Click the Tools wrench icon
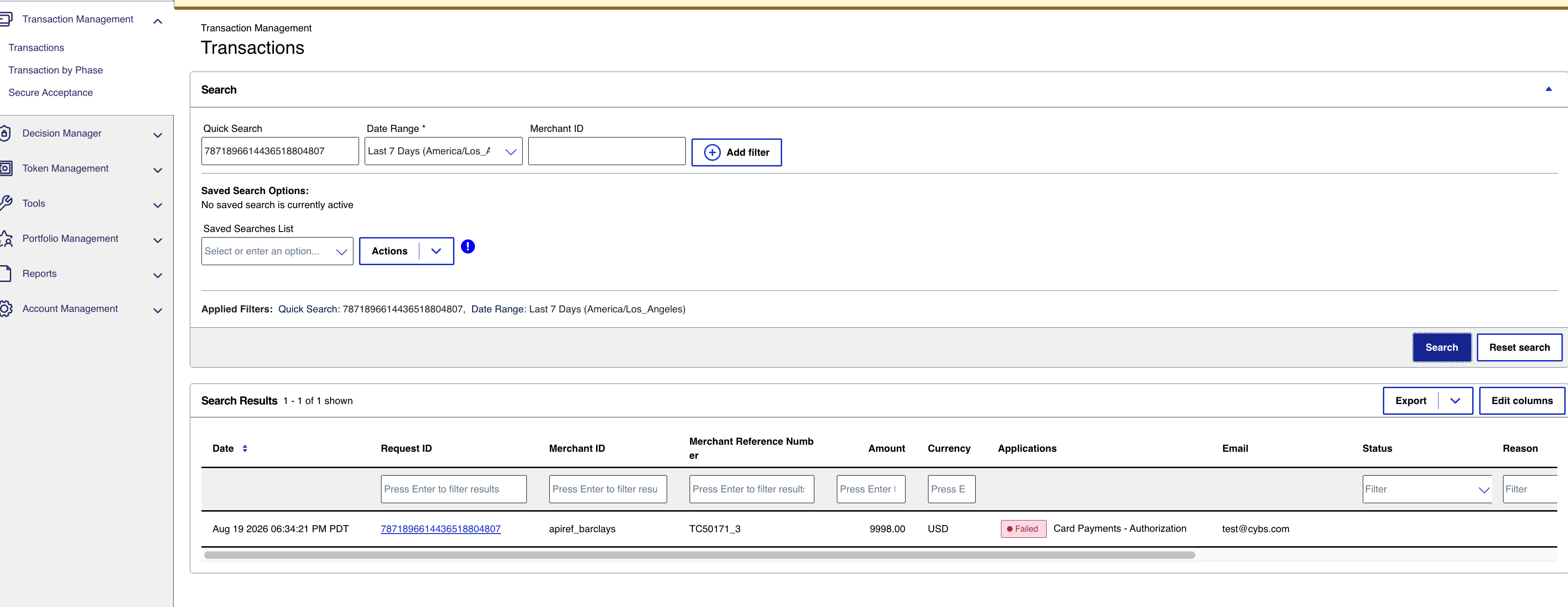1568x607 pixels. point(6,203)
